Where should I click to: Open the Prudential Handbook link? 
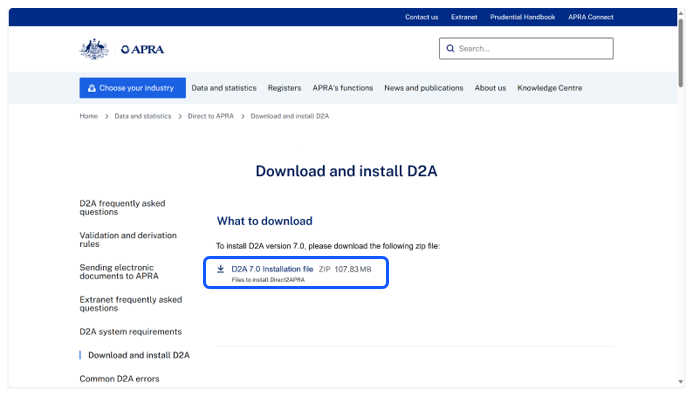pyautogui.click(x=522, y=17)
